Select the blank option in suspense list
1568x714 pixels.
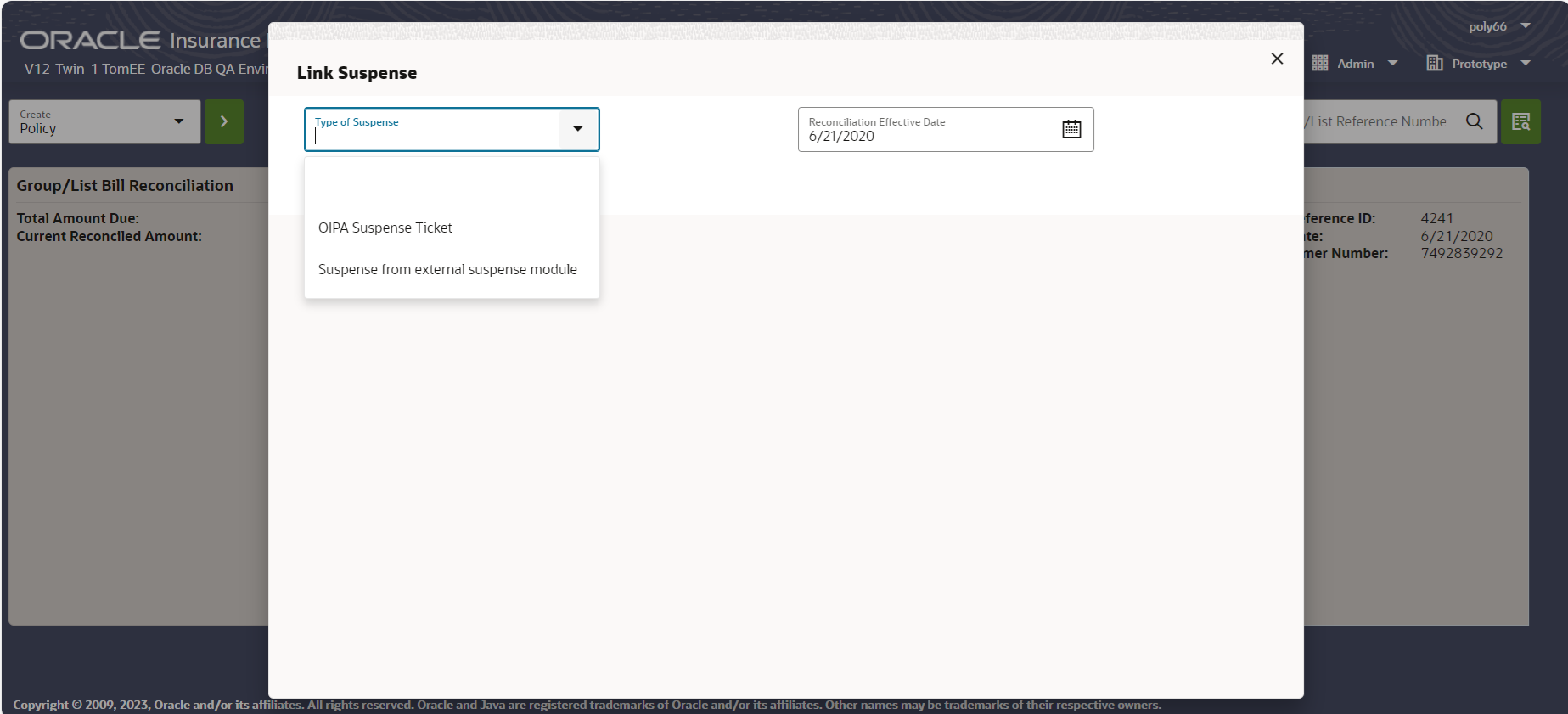pos(452,186)
